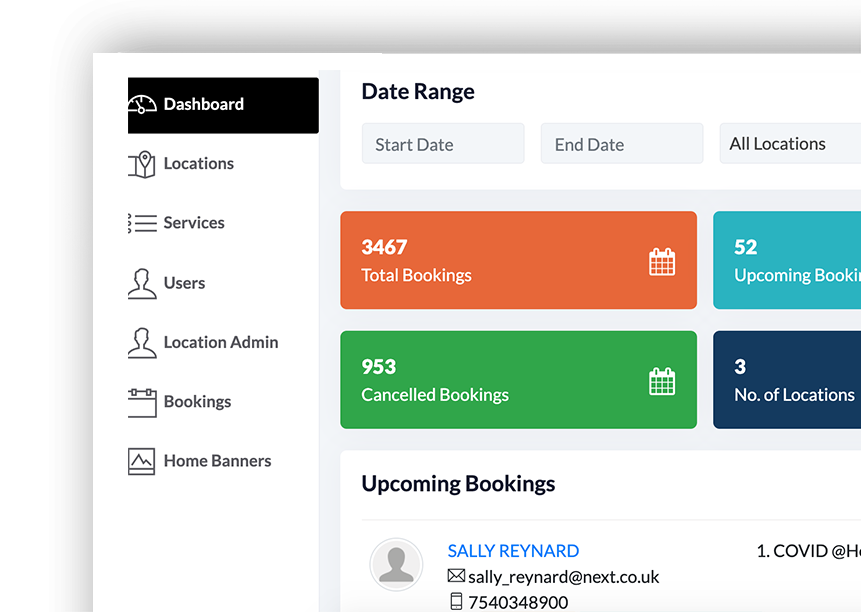Click calendar icon on Cancelled Bookings card
Image resolution: width=861 pixels, height=612 pixels.
(x=662, y=381)
